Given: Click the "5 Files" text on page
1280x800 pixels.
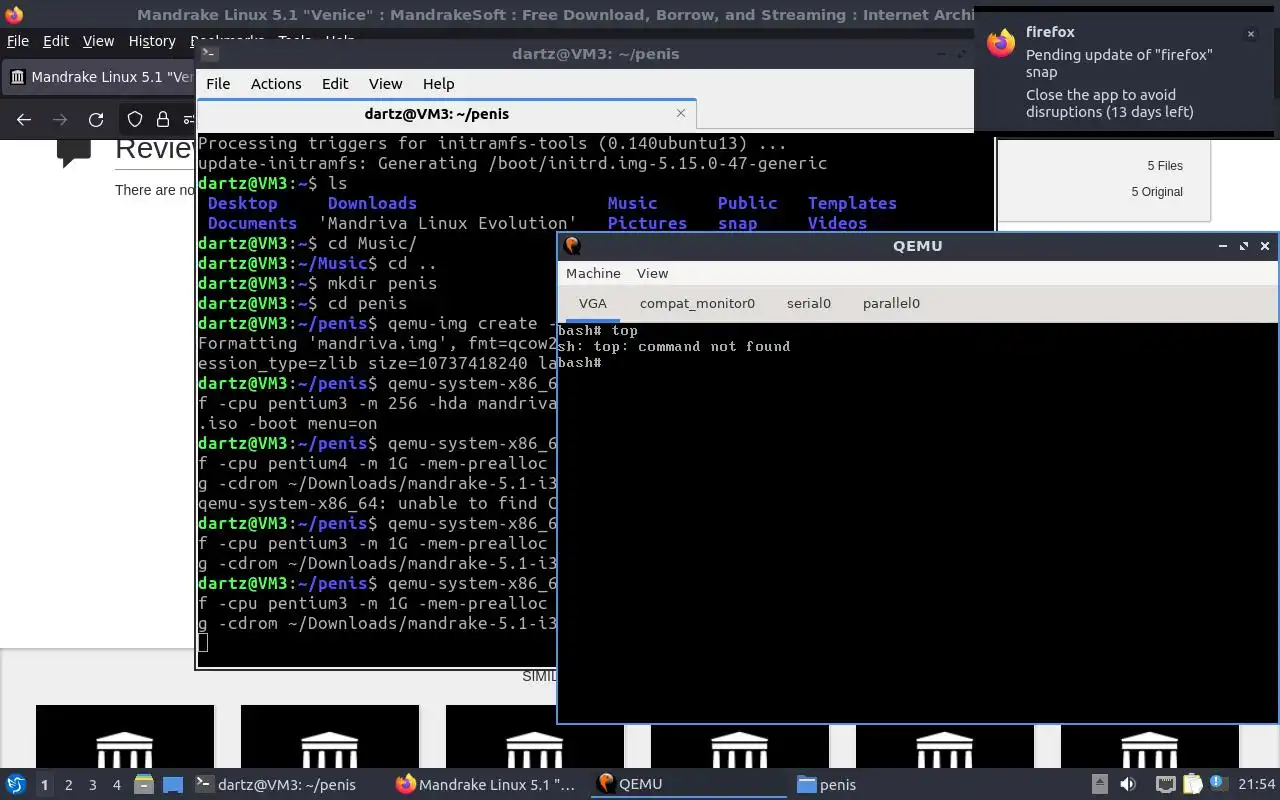Looking at the screenshot, I should 1165,166.
